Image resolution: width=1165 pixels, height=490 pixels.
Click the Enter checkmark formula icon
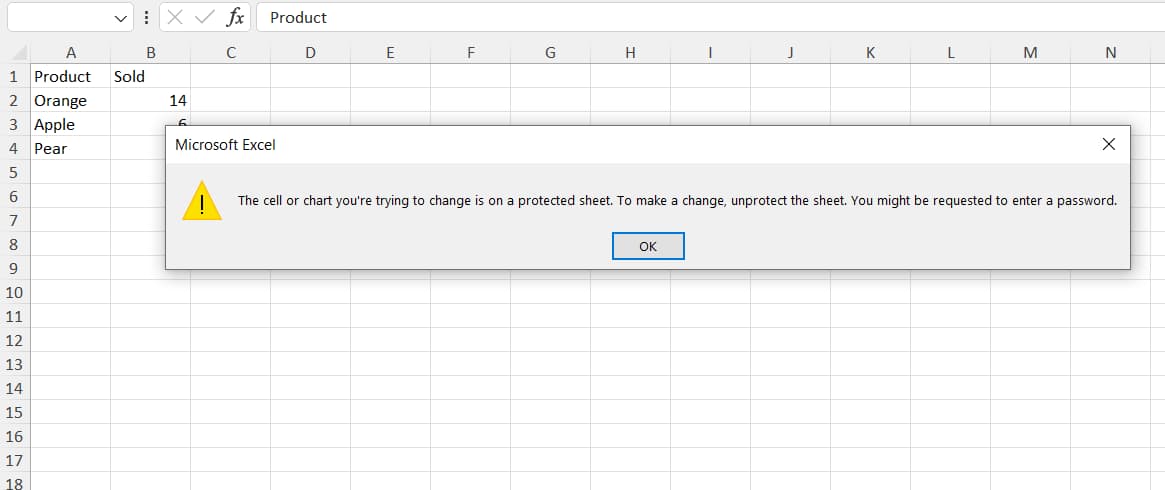[x=204, y=18]
